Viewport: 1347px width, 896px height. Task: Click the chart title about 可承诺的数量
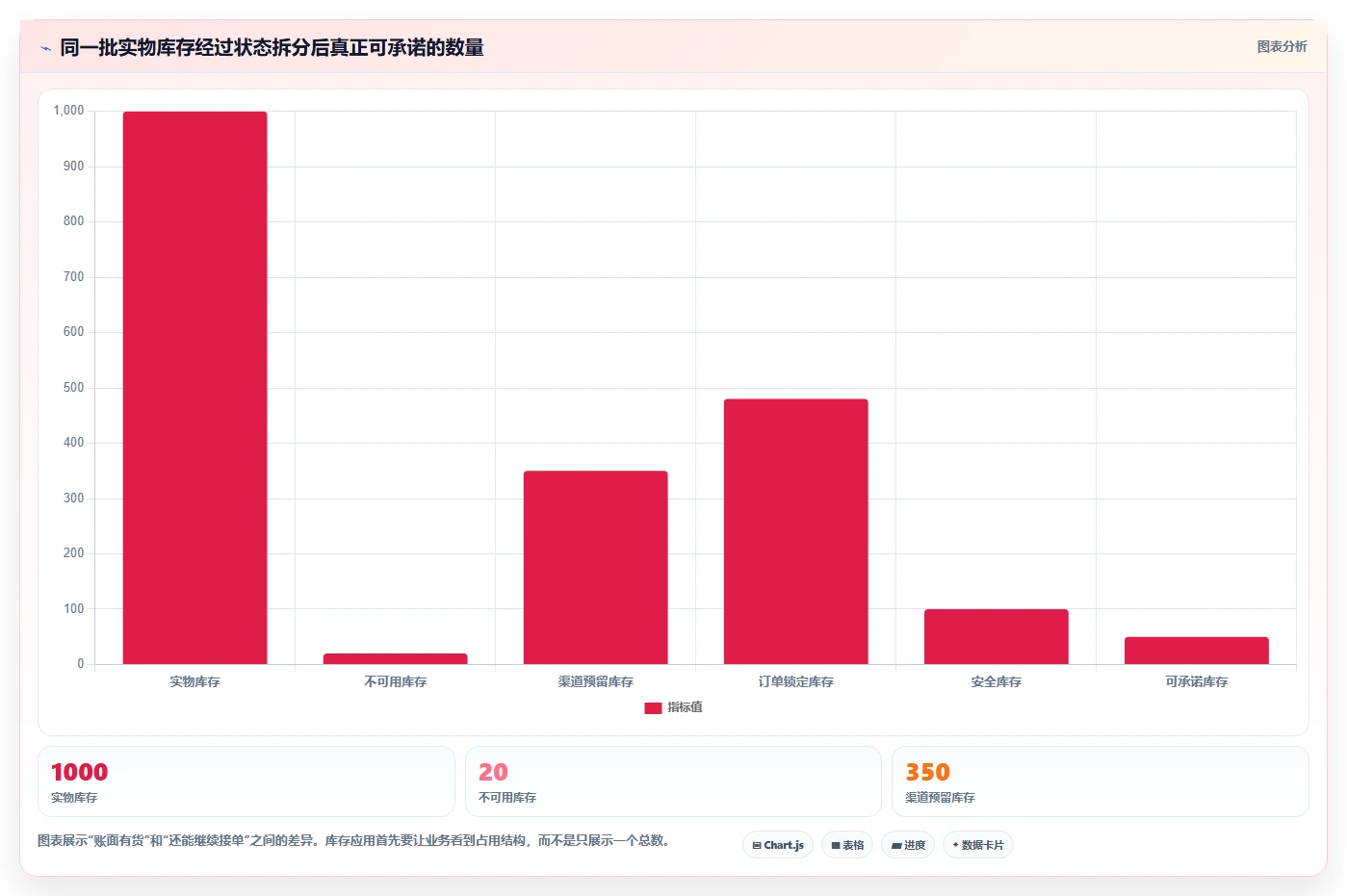(272, 47)
